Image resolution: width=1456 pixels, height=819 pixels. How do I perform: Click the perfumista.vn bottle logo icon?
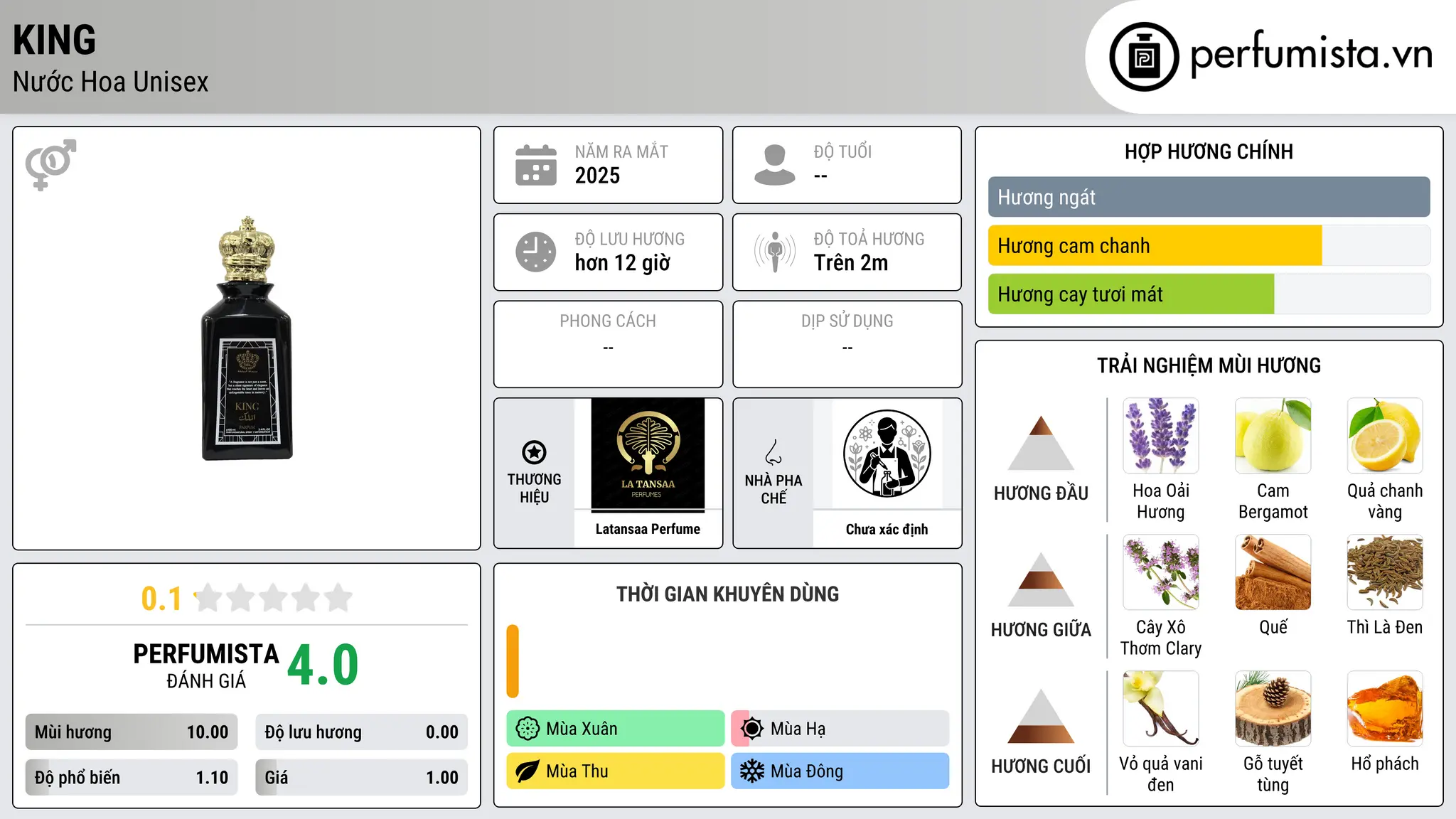pyautogui.click(x=1144, y=57)
